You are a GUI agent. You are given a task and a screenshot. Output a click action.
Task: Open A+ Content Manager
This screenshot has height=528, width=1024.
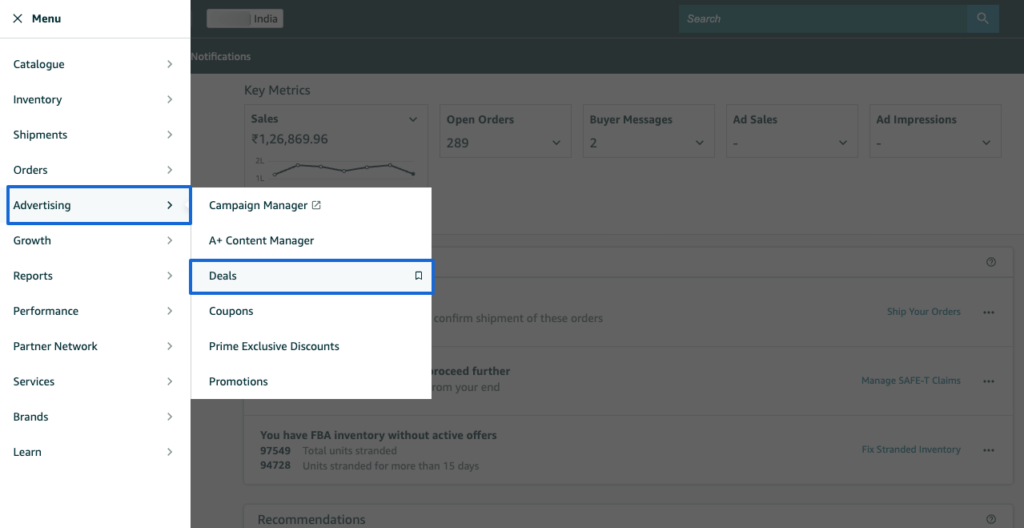click(x=311, y=240)
